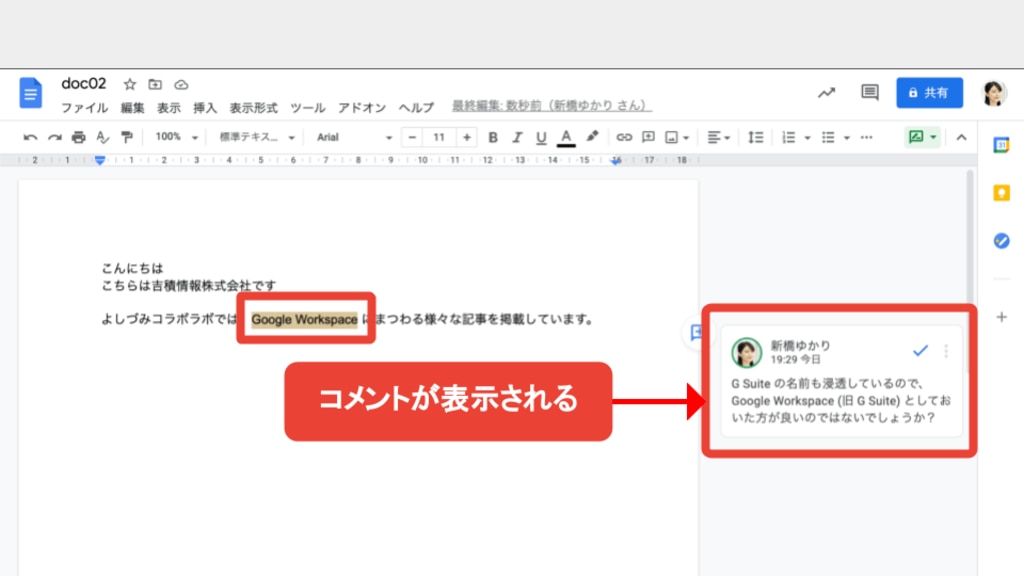Image resolution: width=1024 pixels, height=576 pixels.
Task: Open Google Tasks side panel
Action: tap(1001, 241)
